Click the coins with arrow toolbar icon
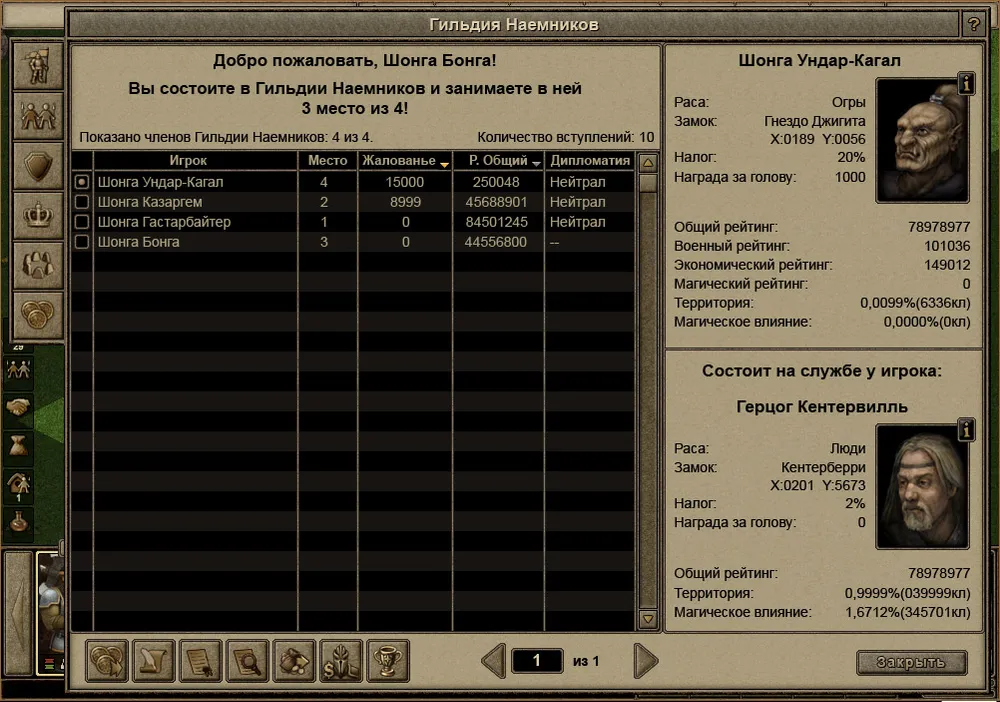 coord(107,661)
